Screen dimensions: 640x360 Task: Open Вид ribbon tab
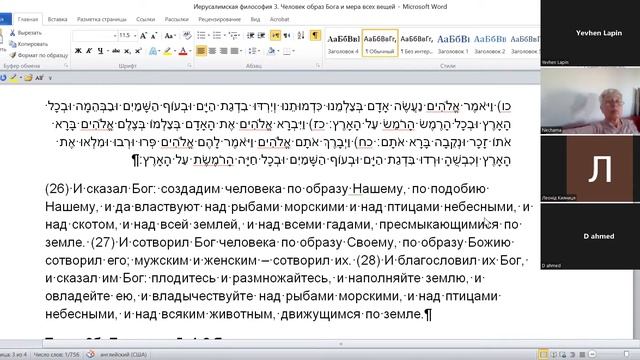[x=255, y=19]
